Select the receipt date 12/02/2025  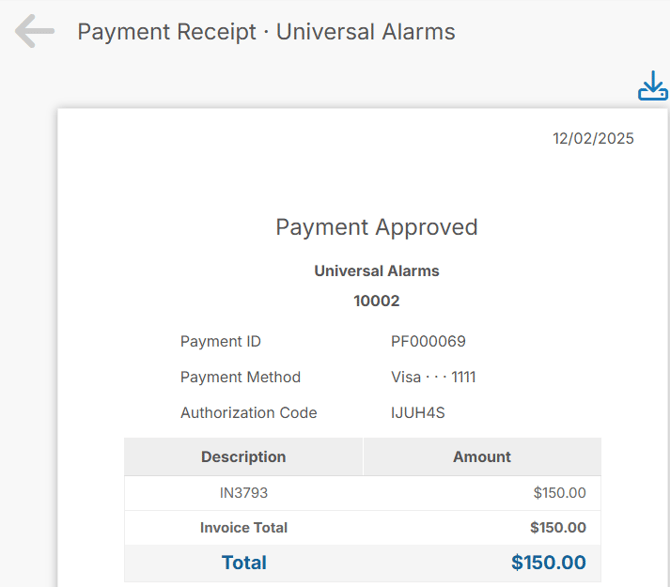click(x=593, y=139)
